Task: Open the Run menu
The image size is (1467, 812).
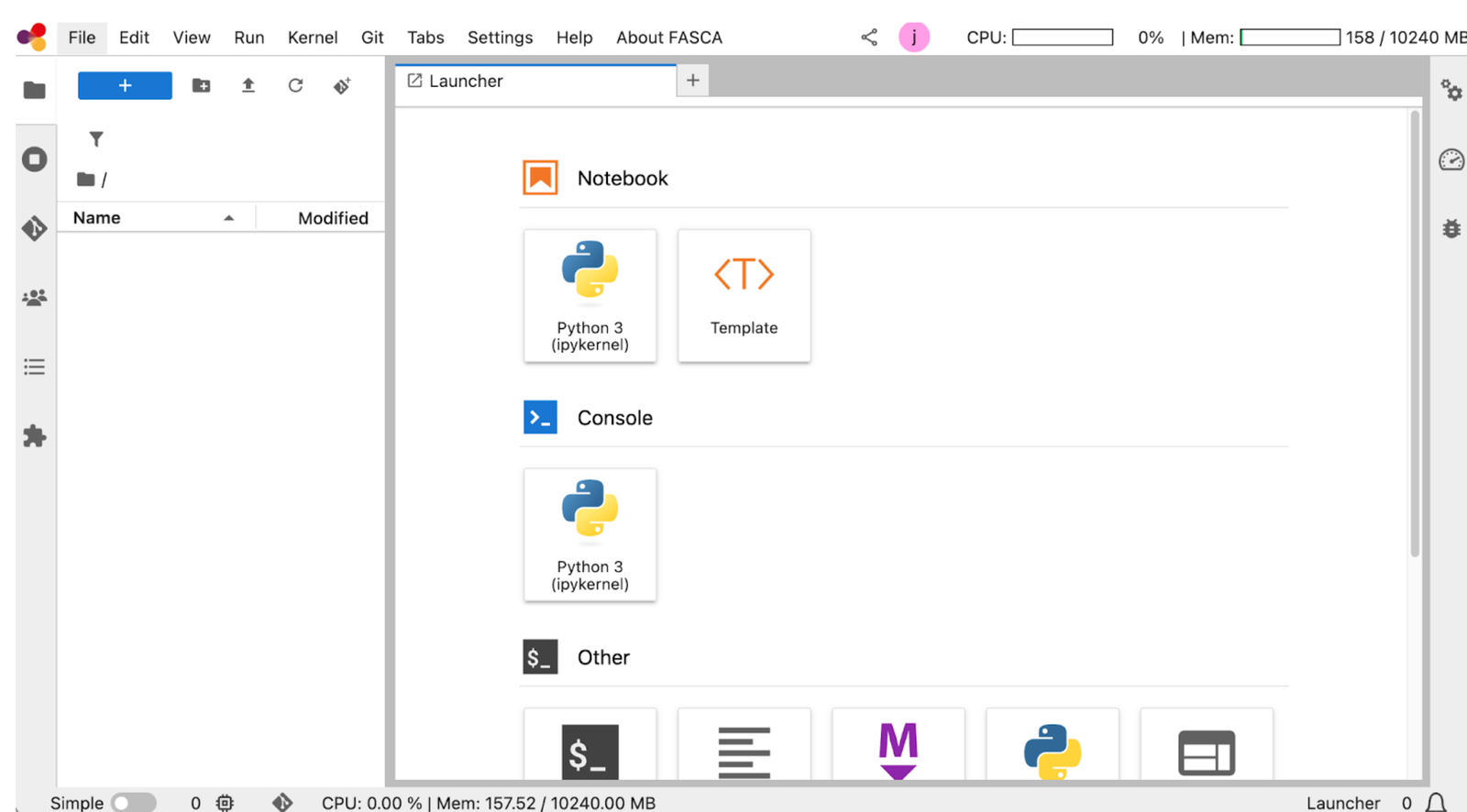Action: 249,38
